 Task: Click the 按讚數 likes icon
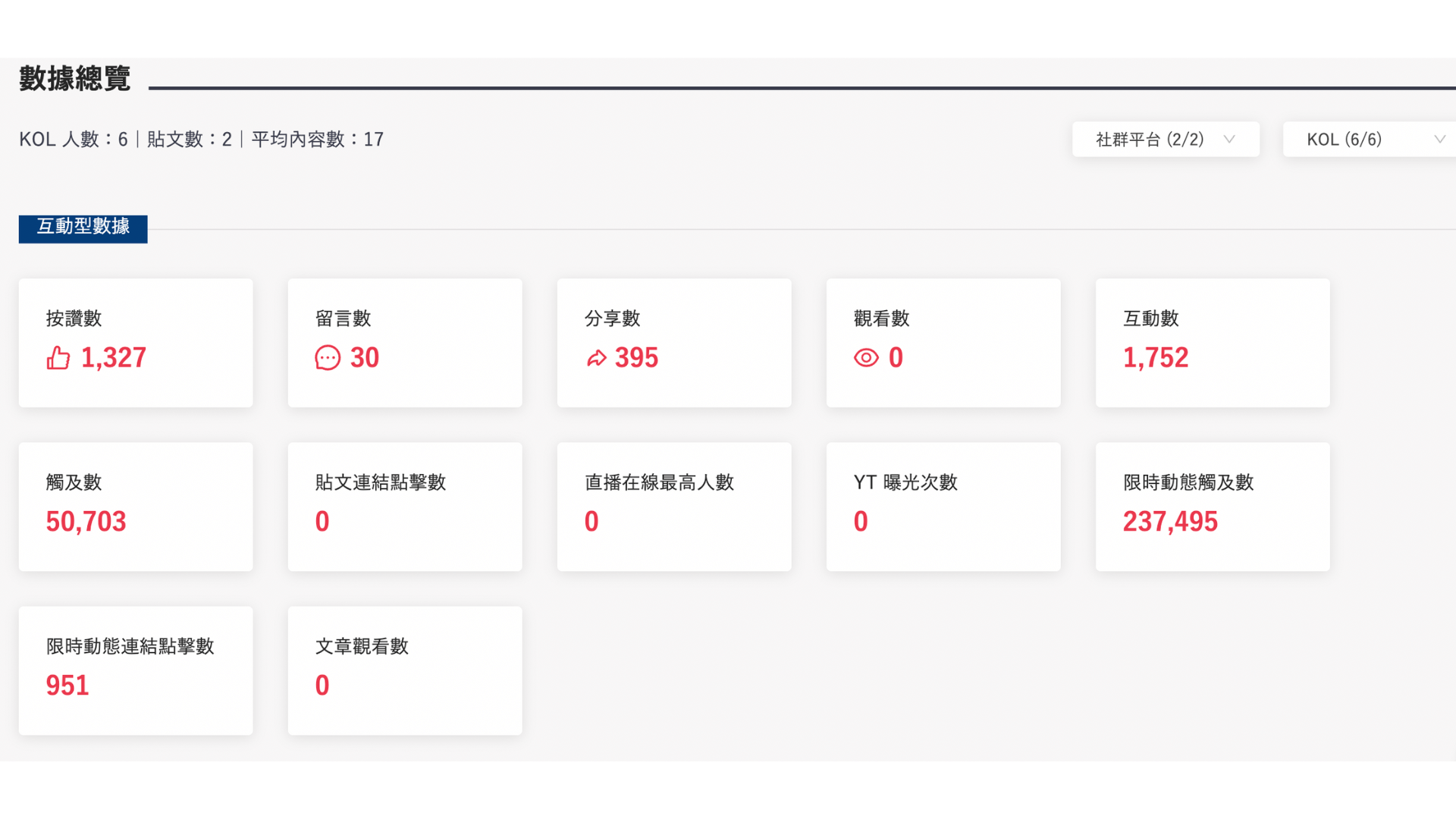click(56, 357)
